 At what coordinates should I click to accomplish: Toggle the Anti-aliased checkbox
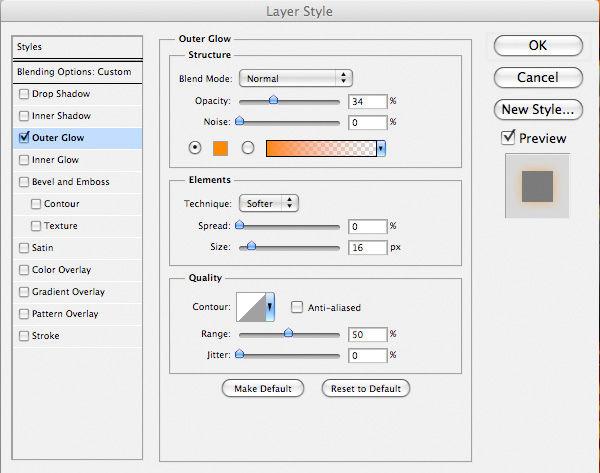[297, 307]
